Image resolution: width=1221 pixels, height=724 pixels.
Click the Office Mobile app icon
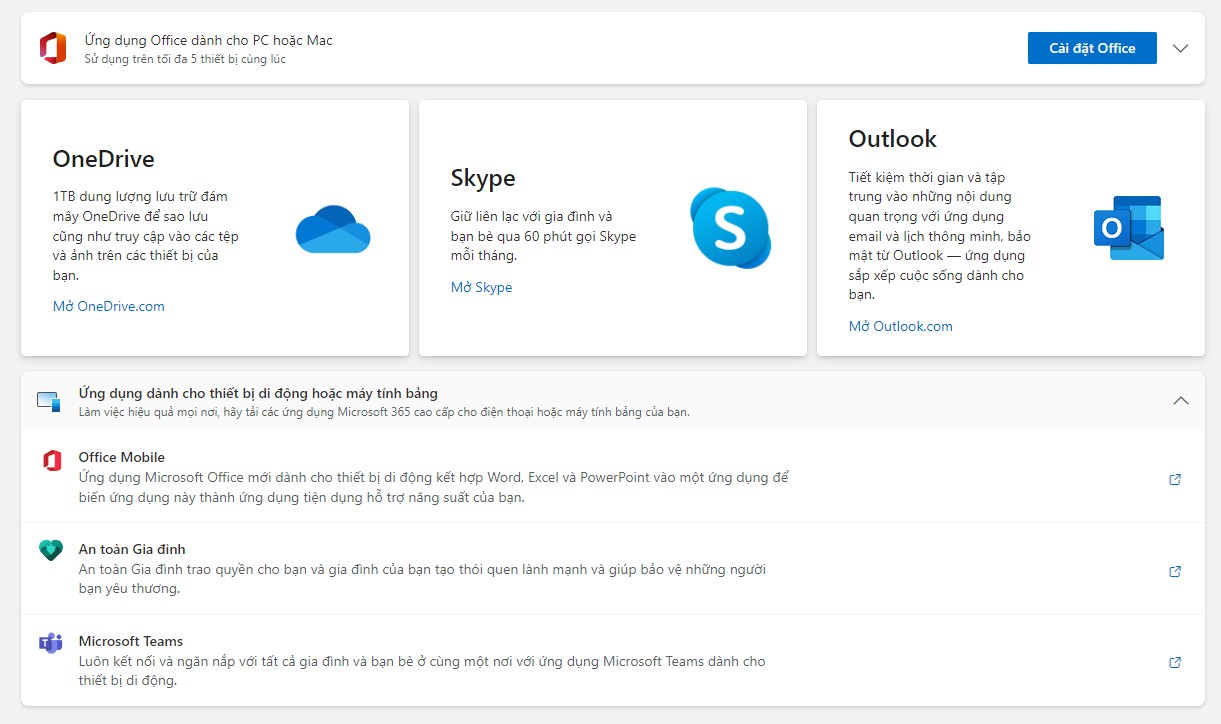click(51, 461)
